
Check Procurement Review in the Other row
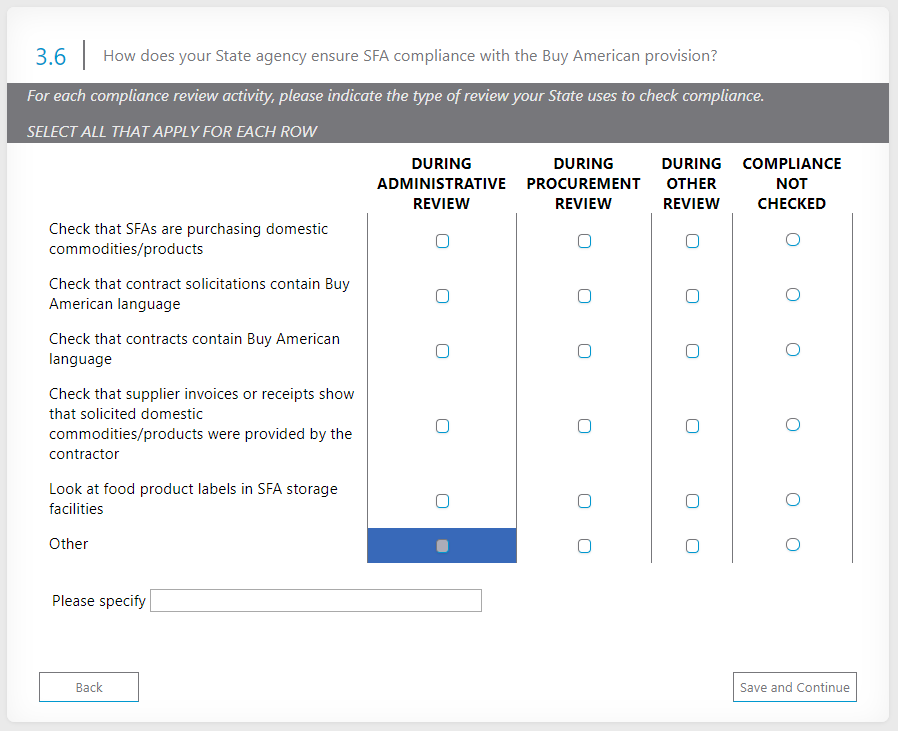pyautogui.click(x=584, y=546)
